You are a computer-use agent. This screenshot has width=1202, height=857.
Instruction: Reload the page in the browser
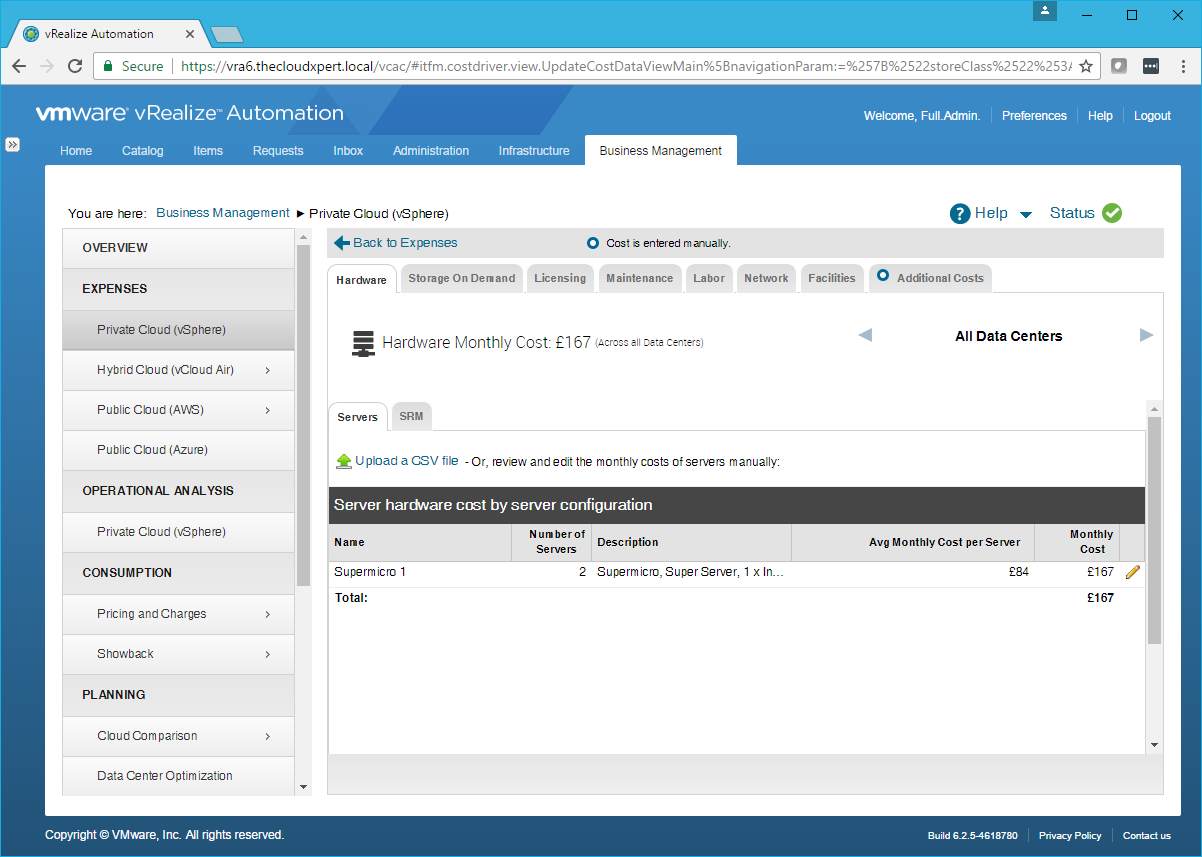coord(75,66)
